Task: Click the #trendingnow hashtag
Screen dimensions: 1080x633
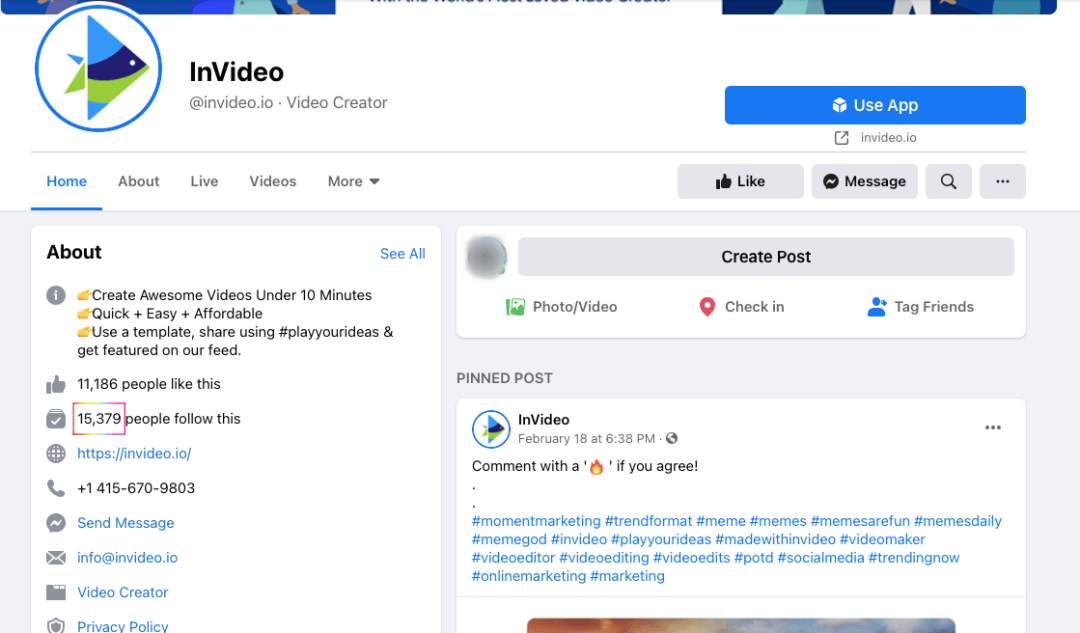Action: [913, 558]
